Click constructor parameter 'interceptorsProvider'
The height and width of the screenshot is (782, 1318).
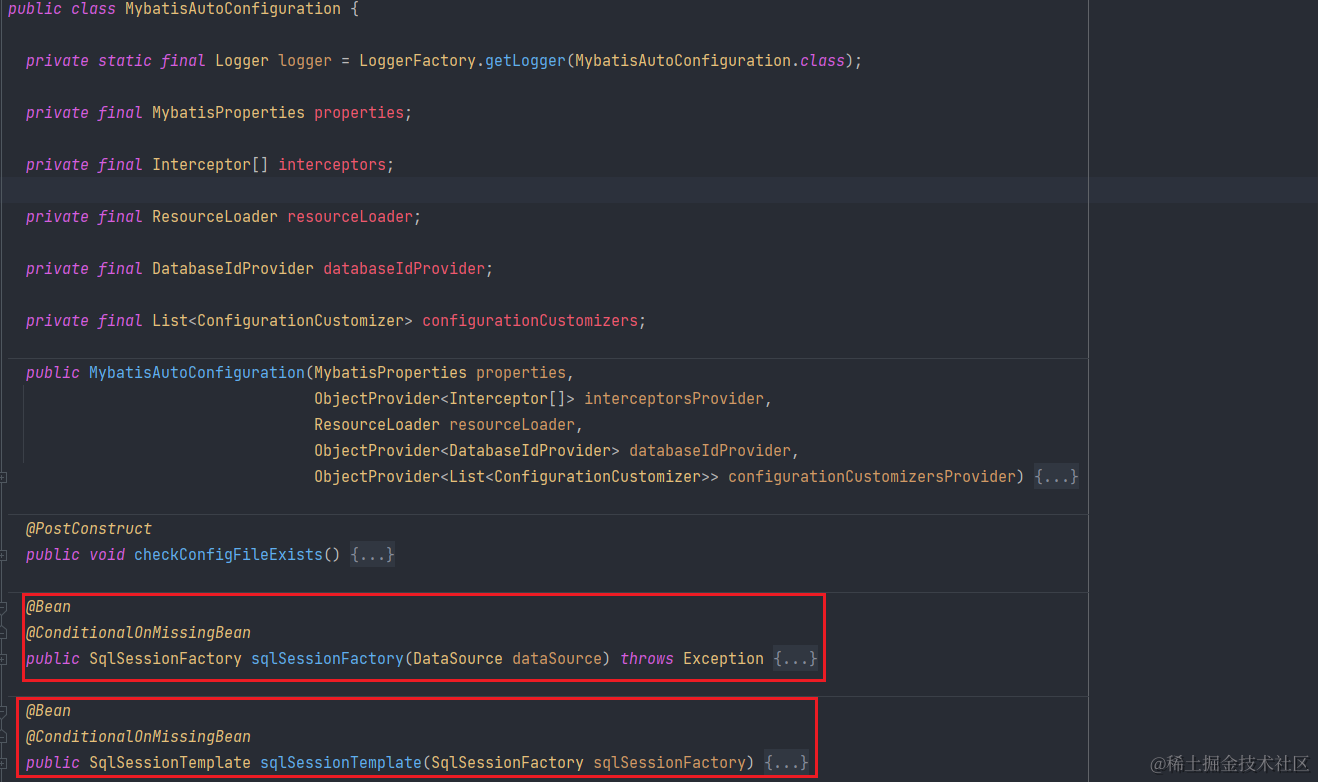tap(674, 399)
